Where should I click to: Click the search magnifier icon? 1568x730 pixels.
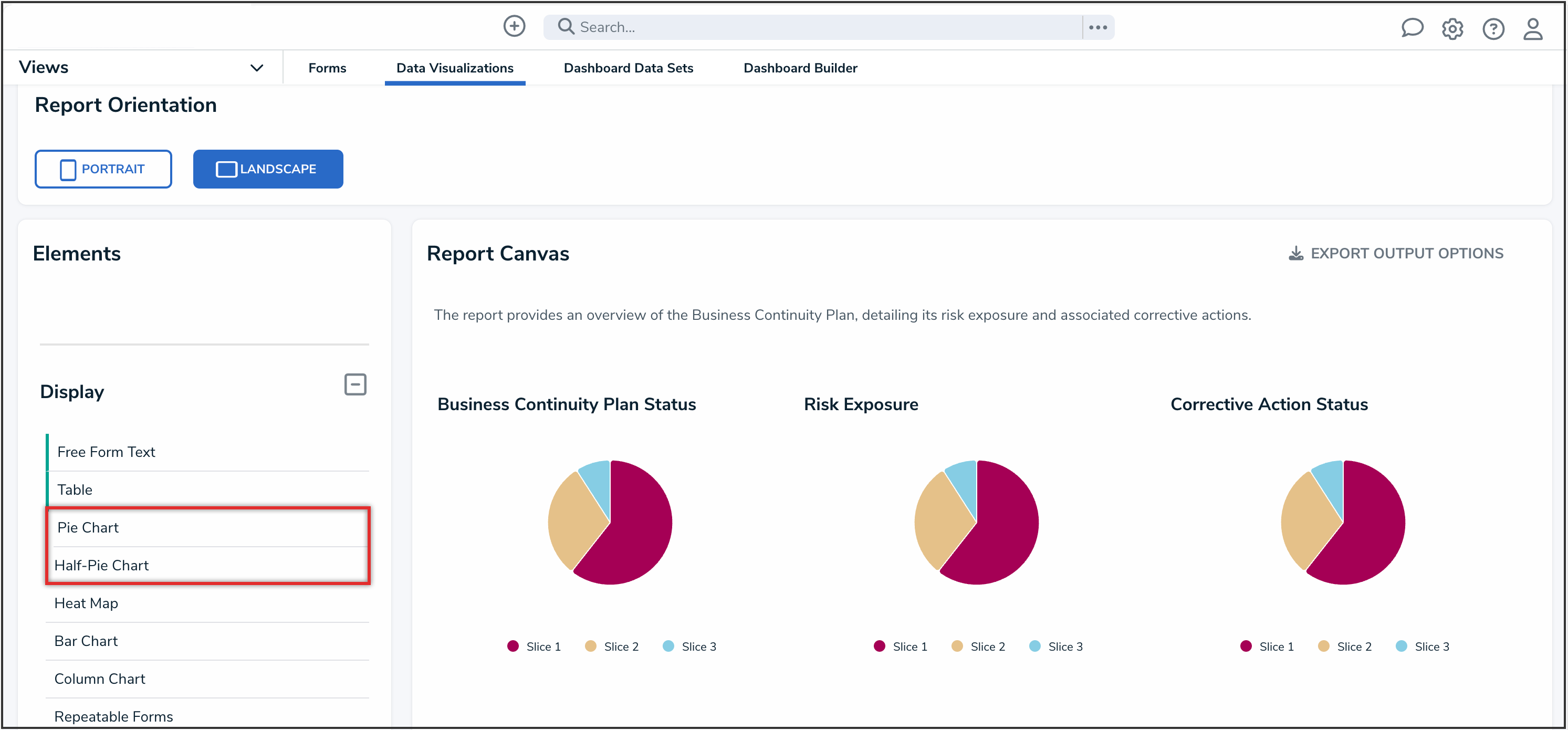click(x=565, y=26)
